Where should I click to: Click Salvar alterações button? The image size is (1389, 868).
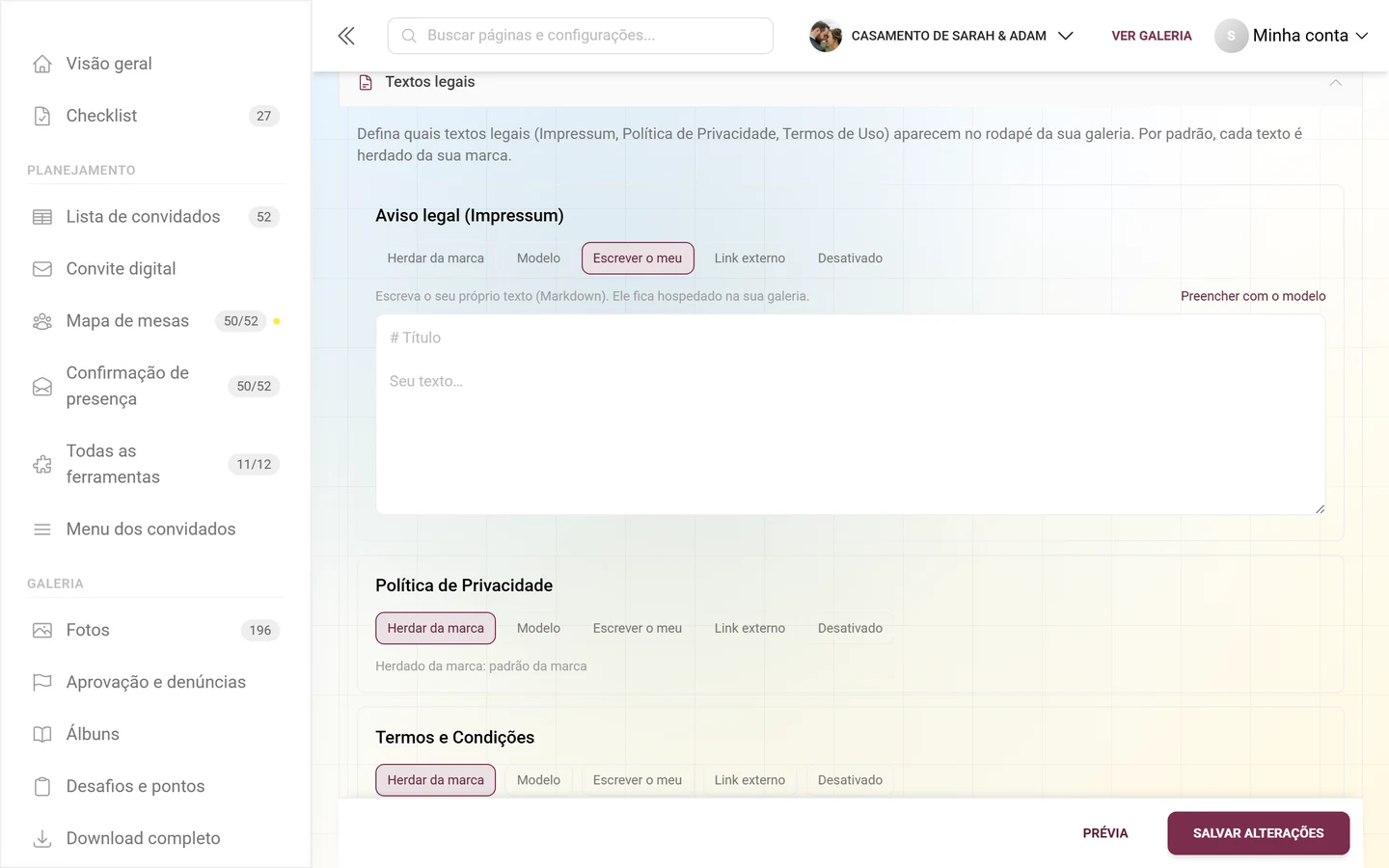(1258, 833)
